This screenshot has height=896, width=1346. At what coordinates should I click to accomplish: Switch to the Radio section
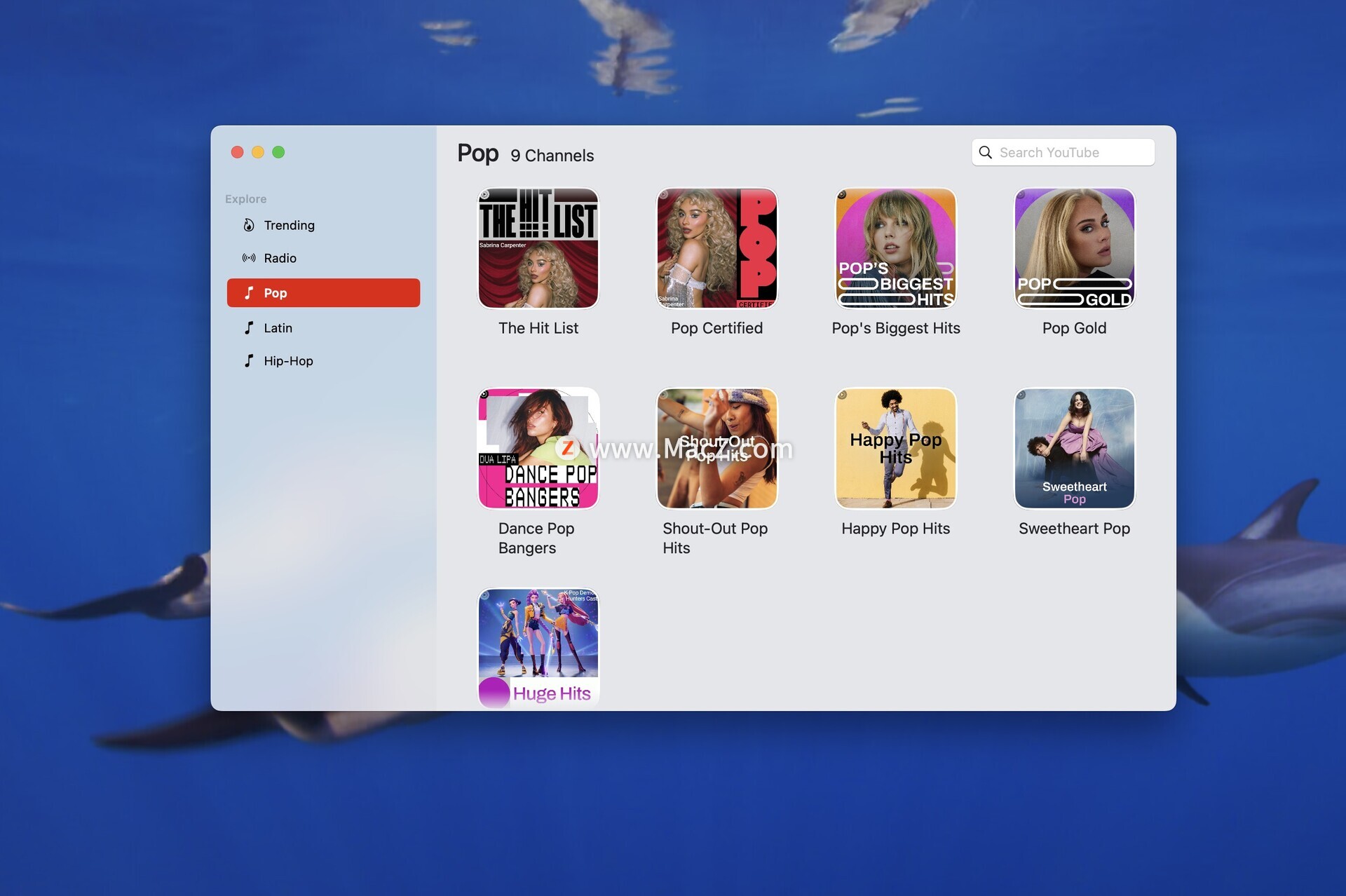click(x=280, y=258)
